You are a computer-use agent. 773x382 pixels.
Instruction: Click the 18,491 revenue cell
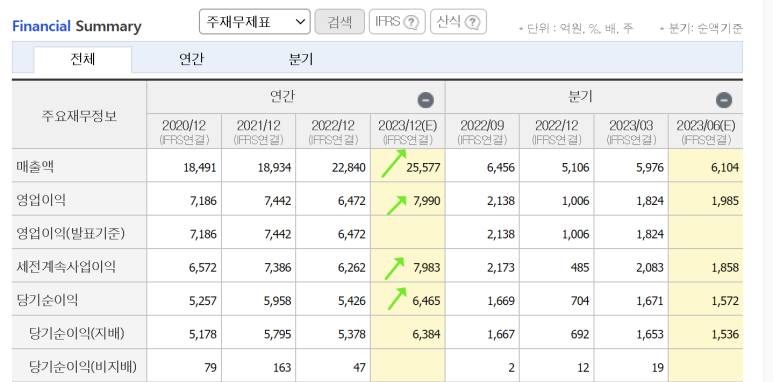pos(184,167)
